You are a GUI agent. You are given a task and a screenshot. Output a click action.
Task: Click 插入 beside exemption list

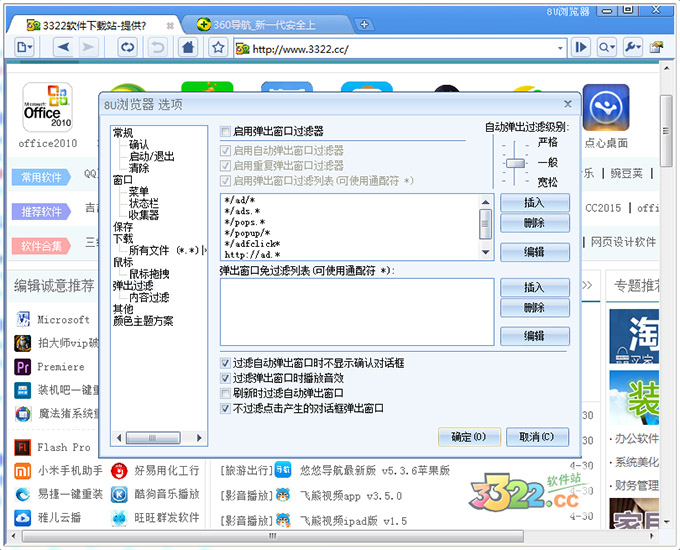(535, 287)
